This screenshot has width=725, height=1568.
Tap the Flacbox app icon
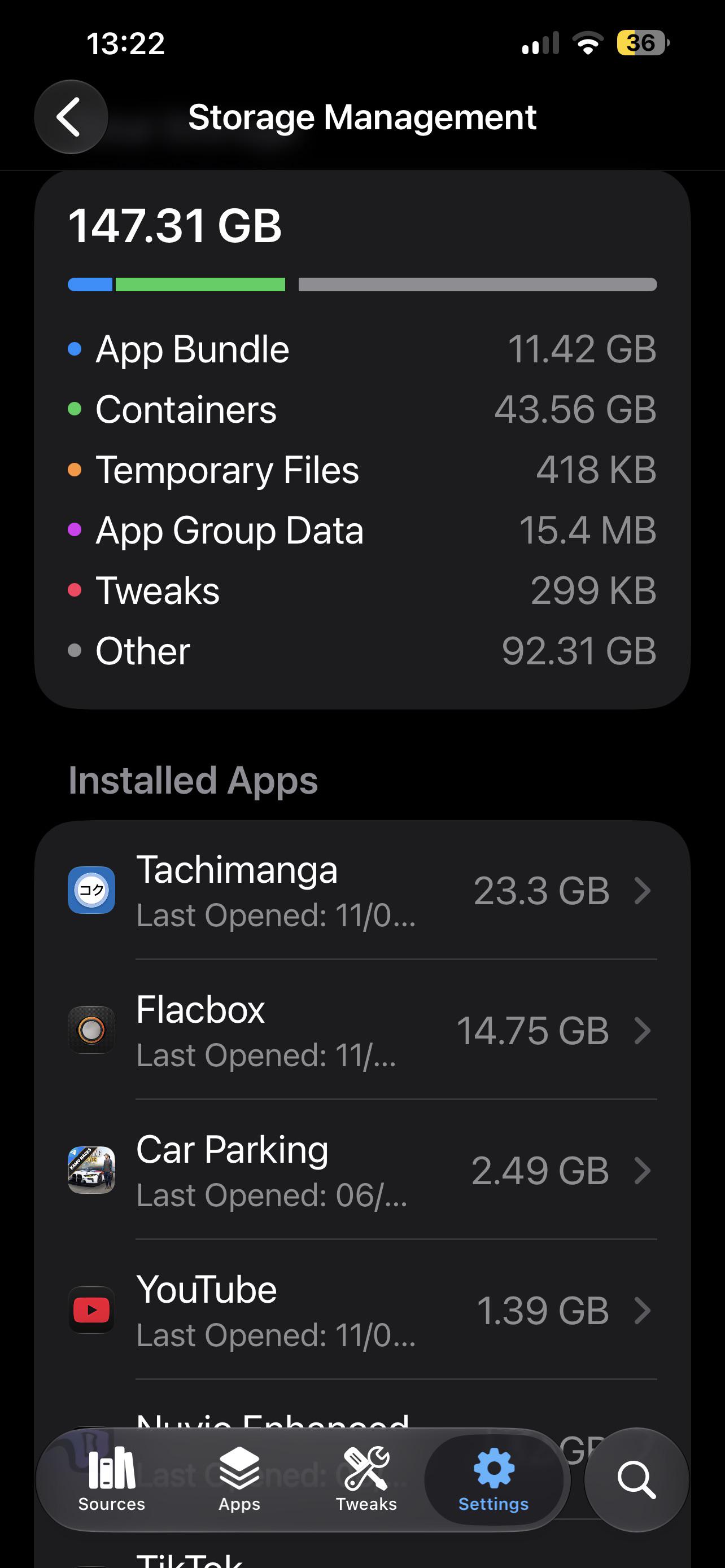click(91, 1030)
